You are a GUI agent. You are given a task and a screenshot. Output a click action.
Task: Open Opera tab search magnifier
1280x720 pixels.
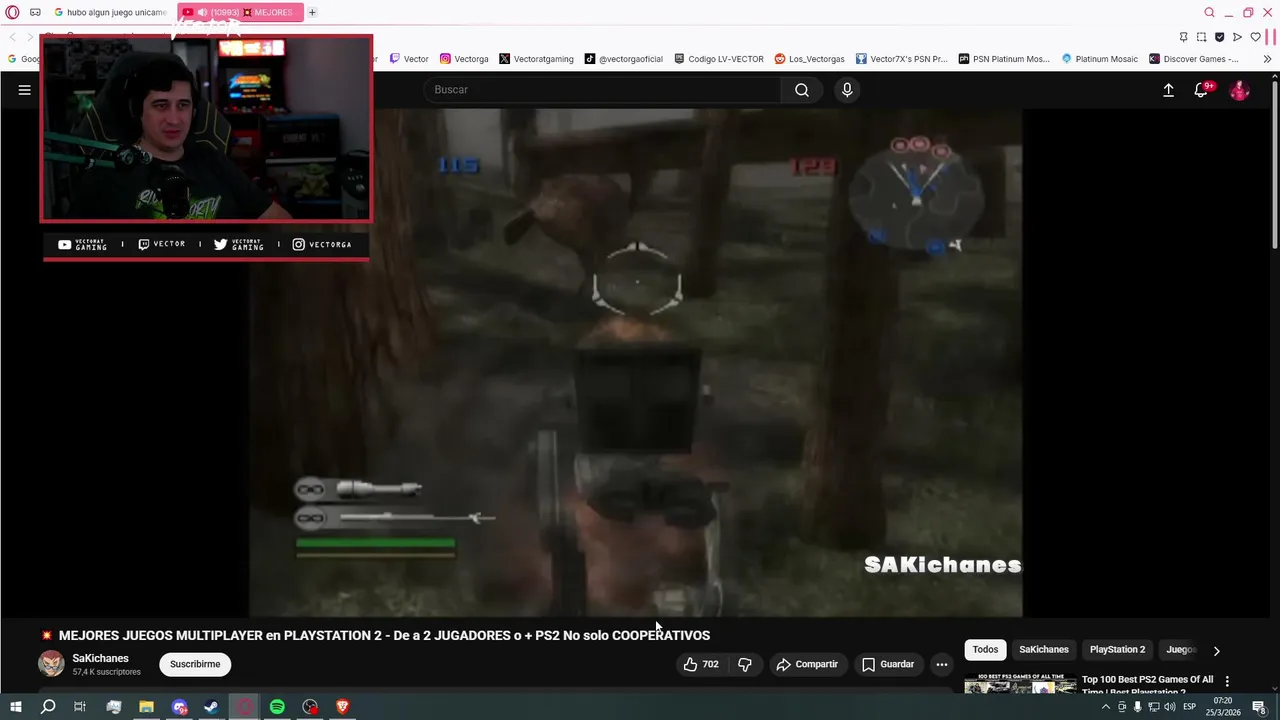(1209, 12)
